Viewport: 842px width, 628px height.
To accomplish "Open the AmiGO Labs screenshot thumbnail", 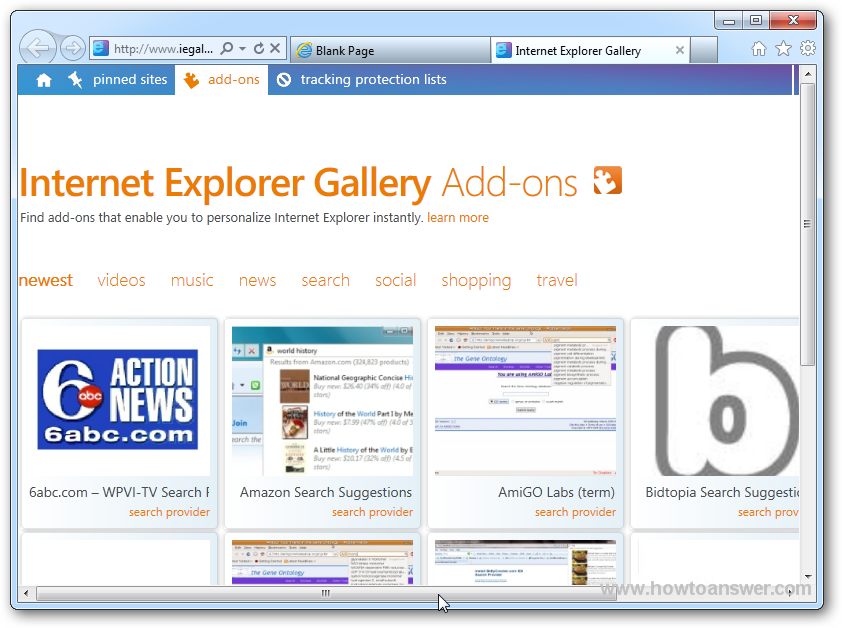I will [x=525, y=401].
